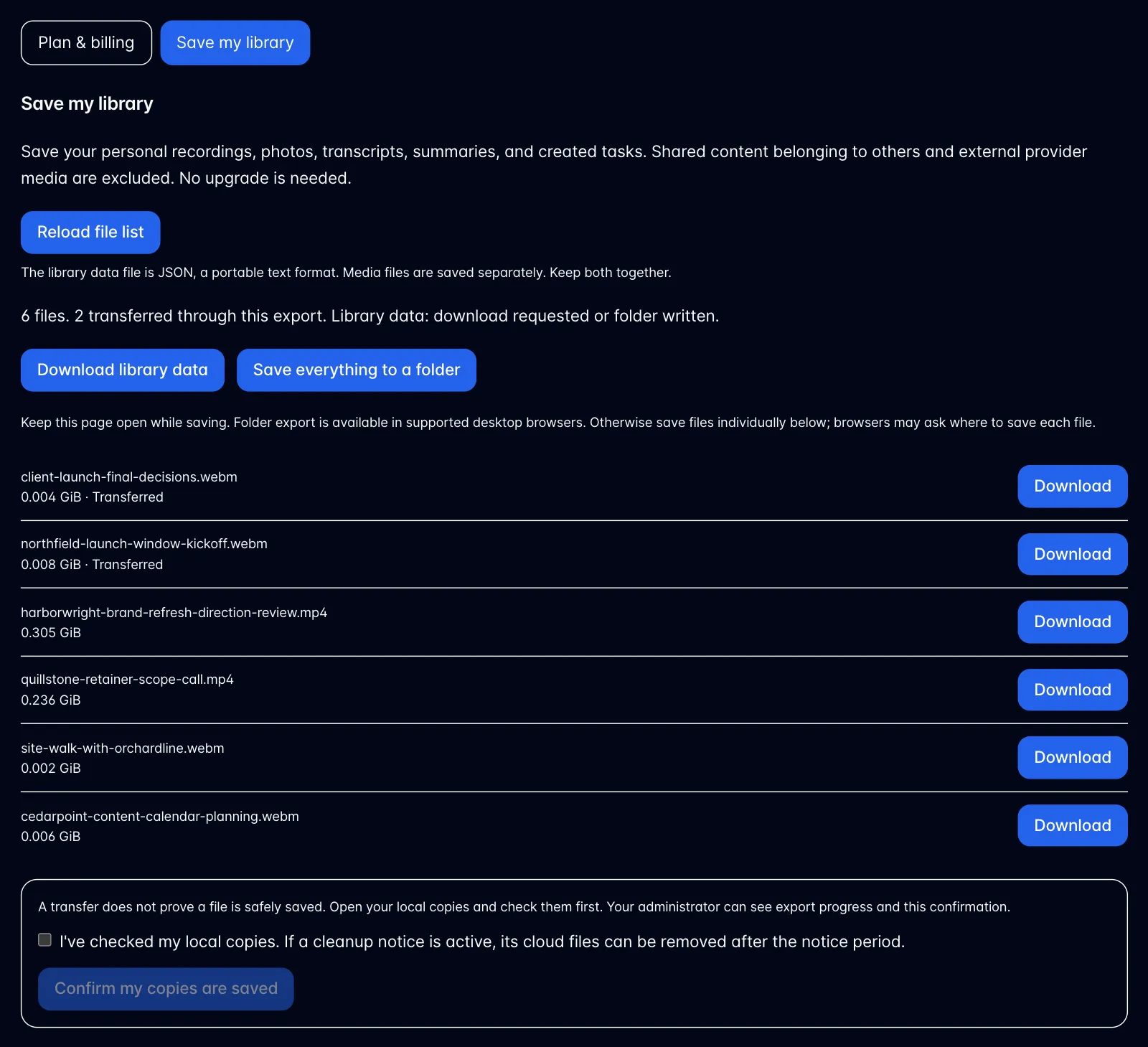1148x1047 pixels.
Task: Download client-launch-final-decisions.webm
Action: [x=1073, y=487]
